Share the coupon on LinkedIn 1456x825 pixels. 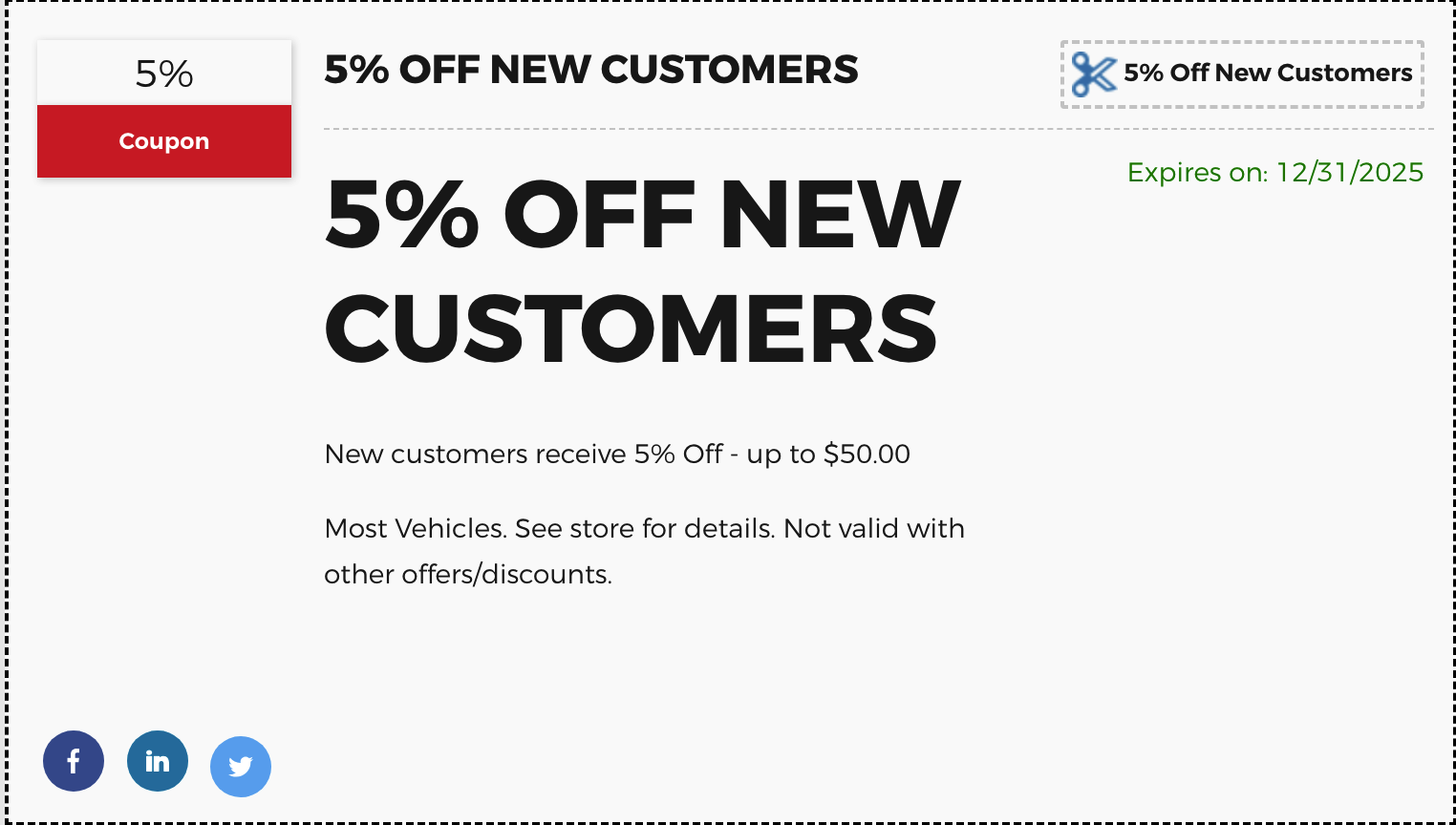tap(158, 761)
